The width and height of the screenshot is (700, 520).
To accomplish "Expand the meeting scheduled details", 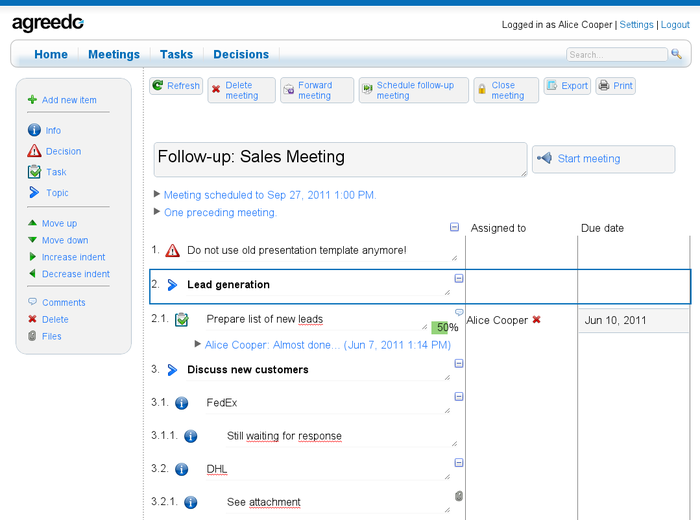I will [x=157, y=195].
